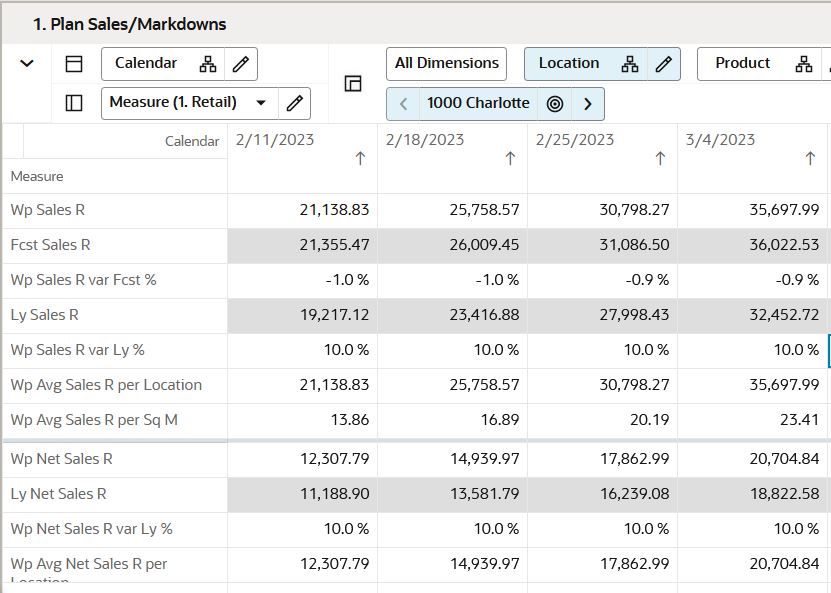831x593 pixels.
Task: Switch to the Location dimension tab
Action: (569, 63)
